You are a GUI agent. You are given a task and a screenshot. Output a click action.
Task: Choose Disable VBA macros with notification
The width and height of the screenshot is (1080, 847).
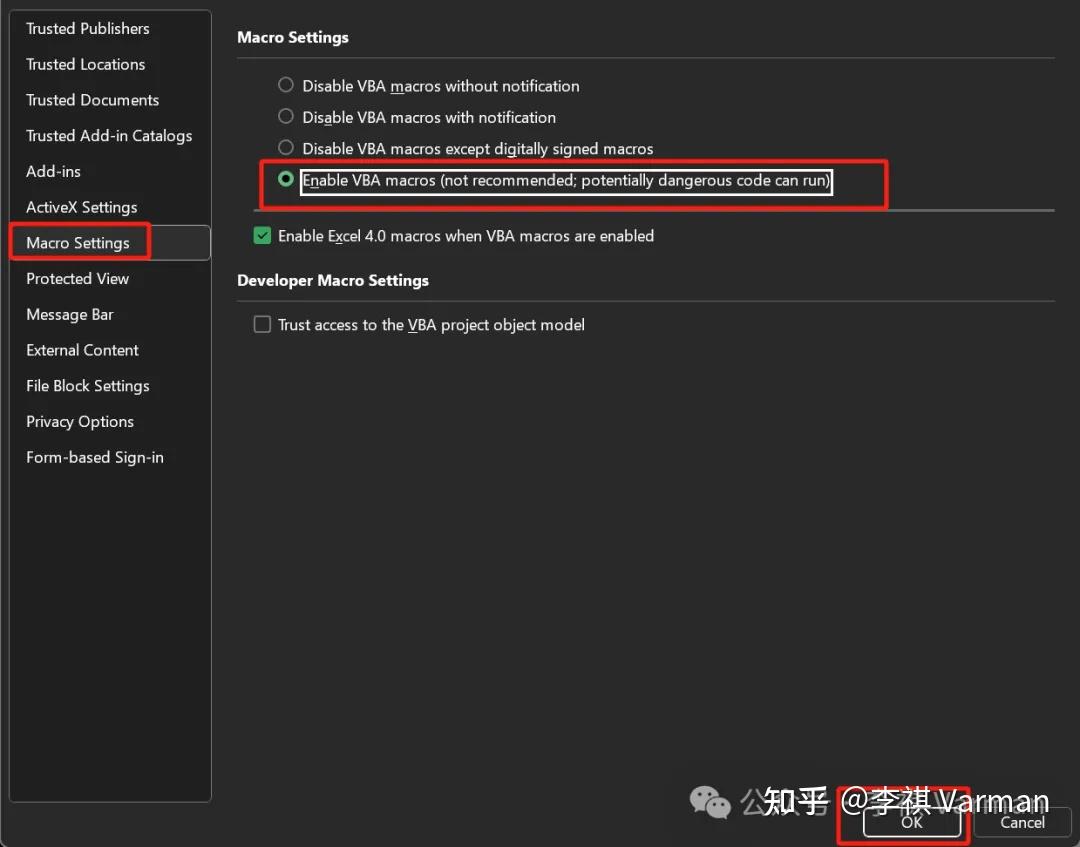point(285,117)
